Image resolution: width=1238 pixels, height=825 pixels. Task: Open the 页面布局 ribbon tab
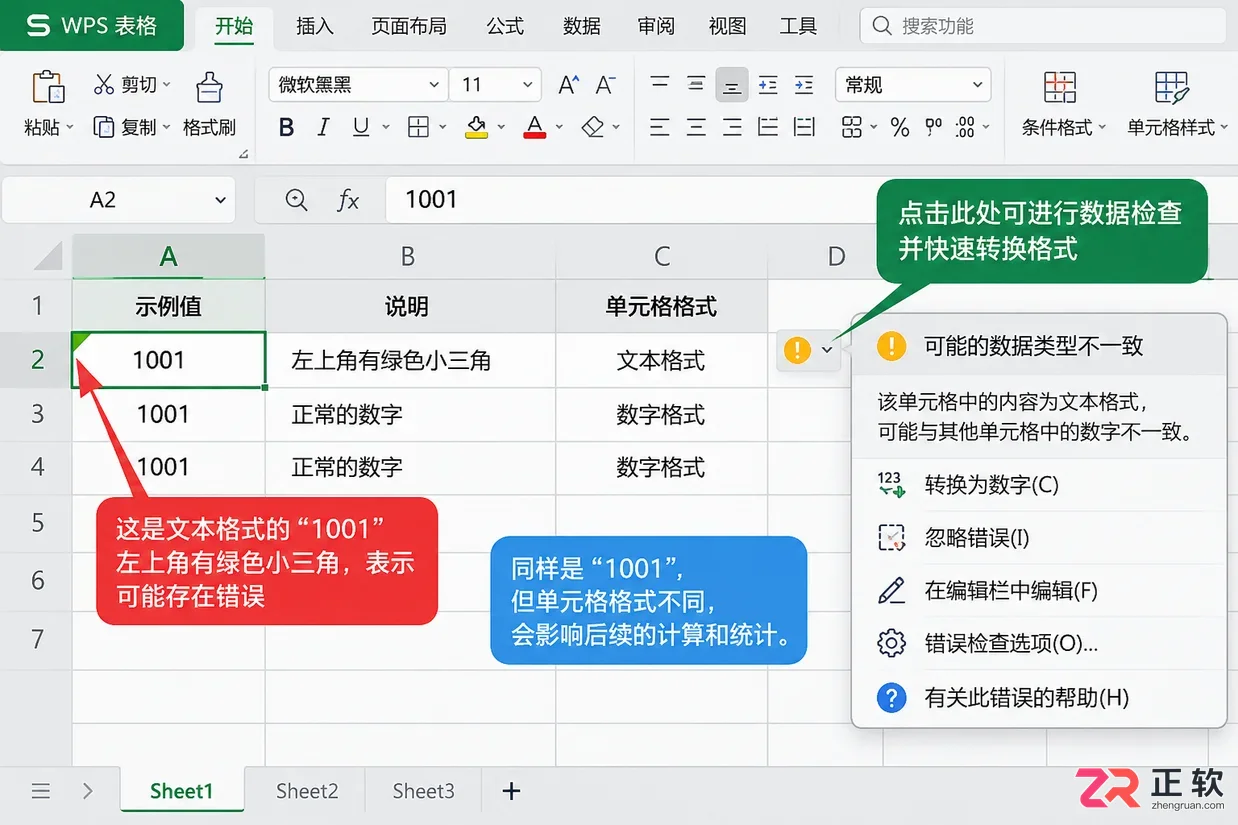point(409,26)
